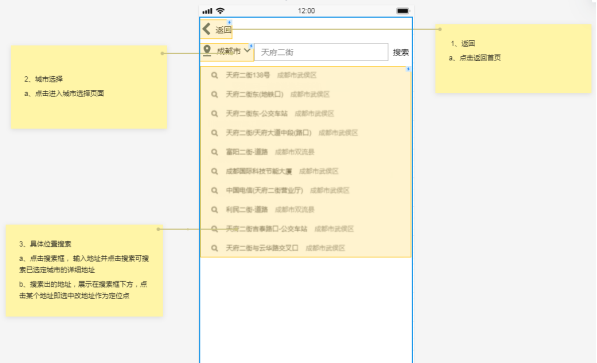This screenshot has height=363, width=597.
Task: Select the 天府二街东(地铁口) result
Action: click(255, 94)
